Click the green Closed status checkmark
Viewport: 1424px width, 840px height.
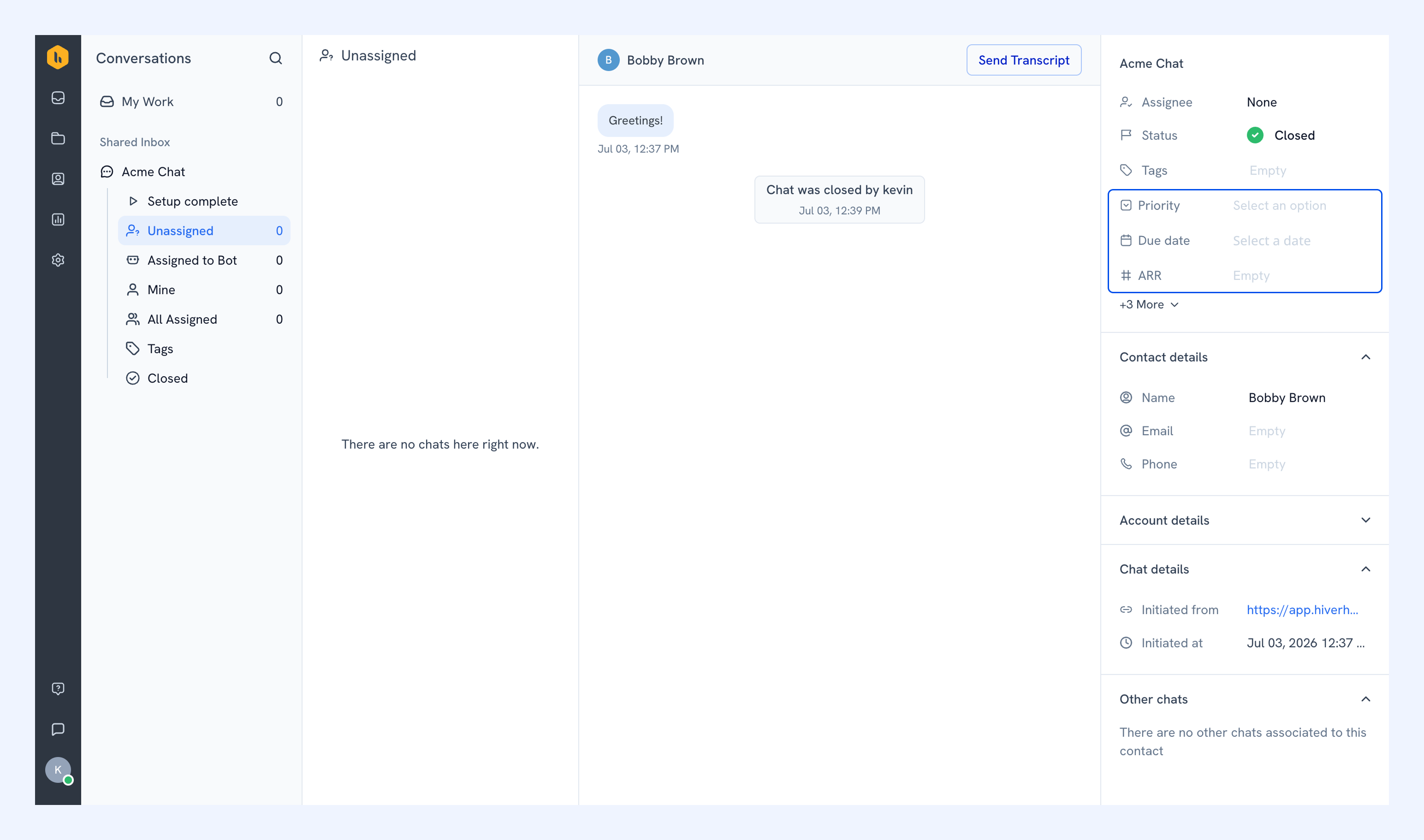tap(1255, 135)
